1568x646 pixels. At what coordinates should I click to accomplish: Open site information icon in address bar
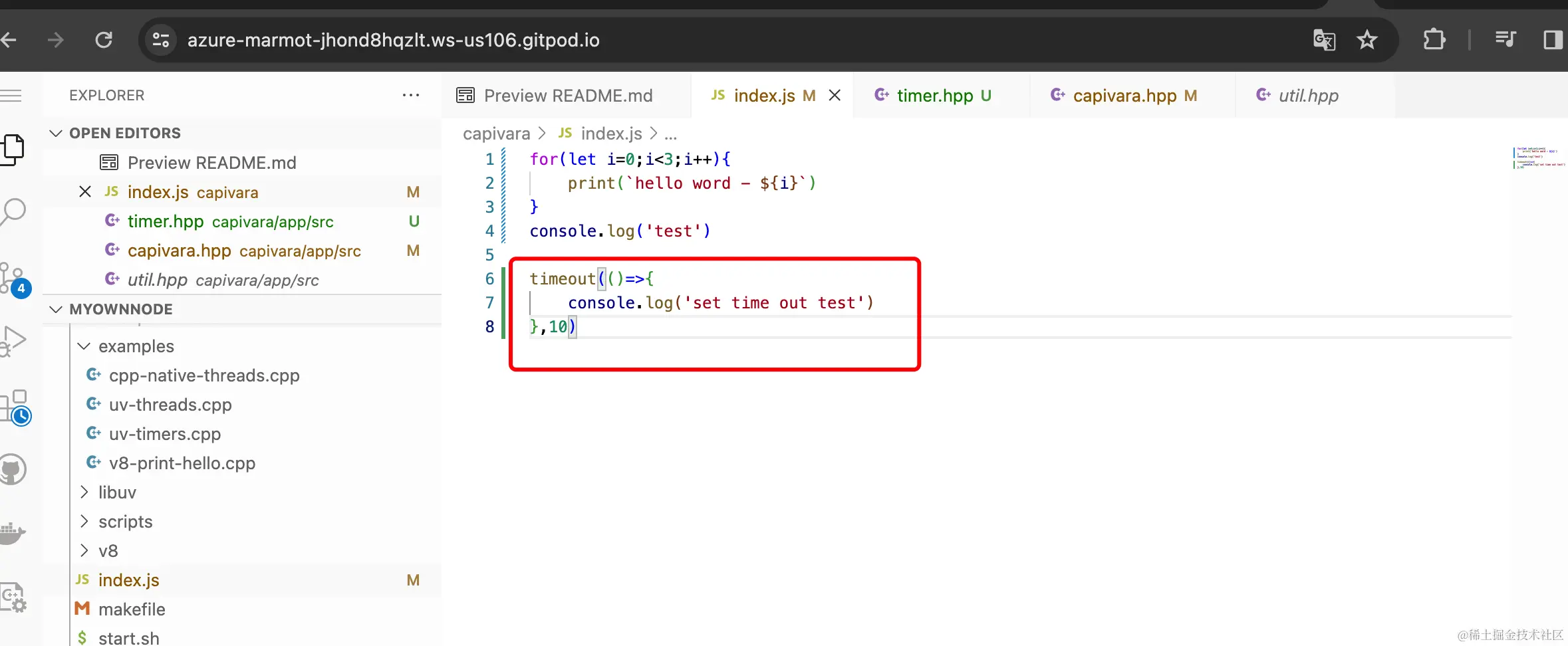[161, 40]
